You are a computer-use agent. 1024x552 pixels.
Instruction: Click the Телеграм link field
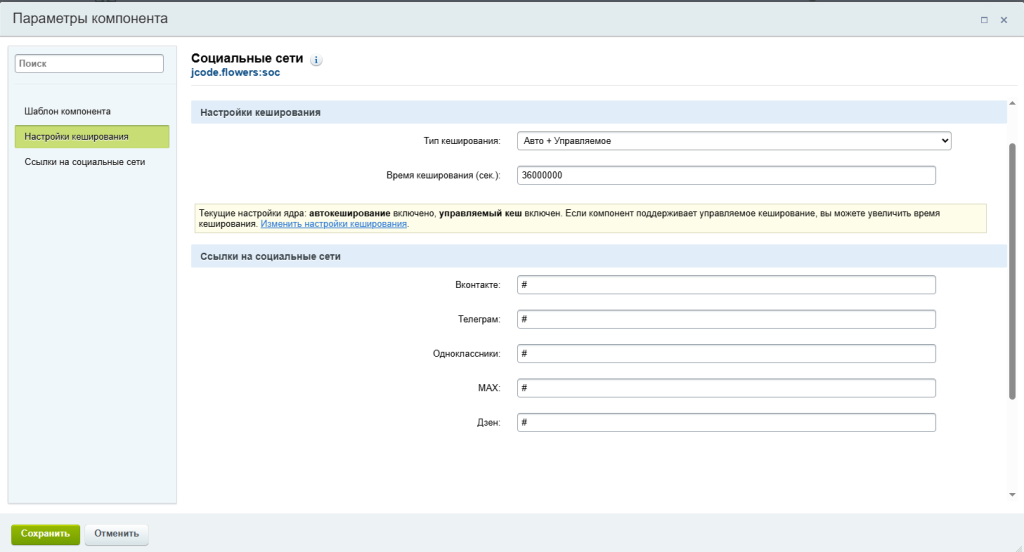point(726,319)
